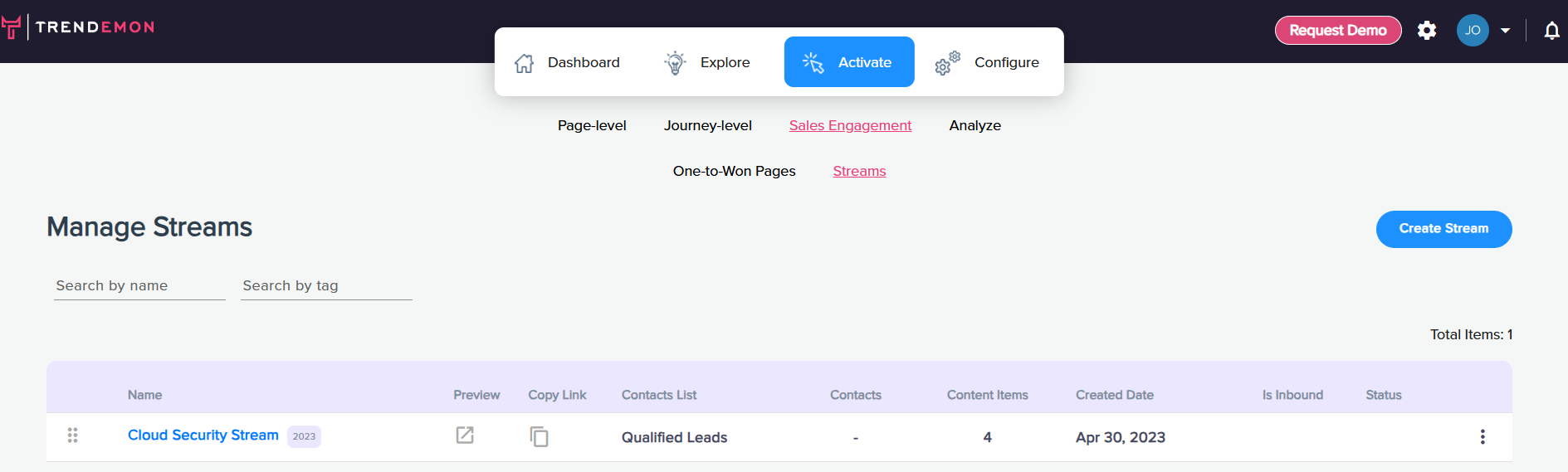The height and width of the screenshot is (472, 1568).
Task: Click the Created Date column header
Action: [1115, 395]
